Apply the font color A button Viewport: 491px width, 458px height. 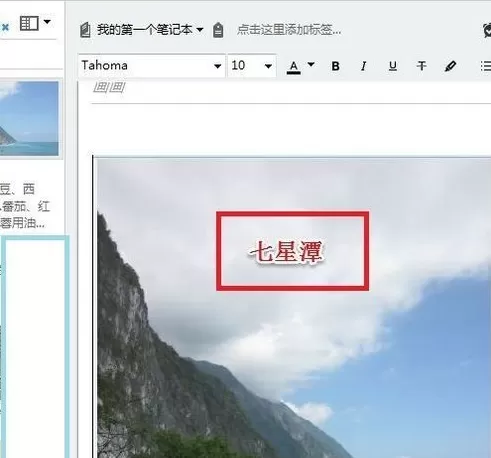pos(294,66)
